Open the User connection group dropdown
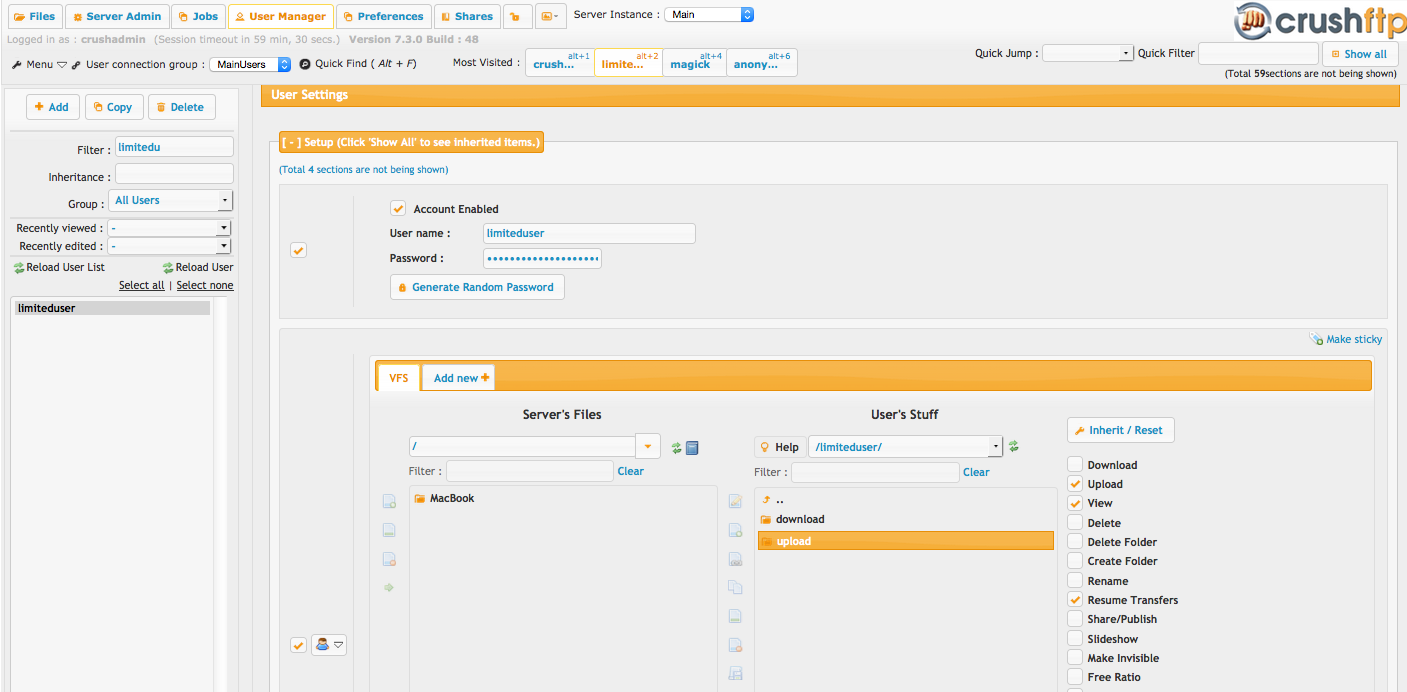 click(250, 64)
